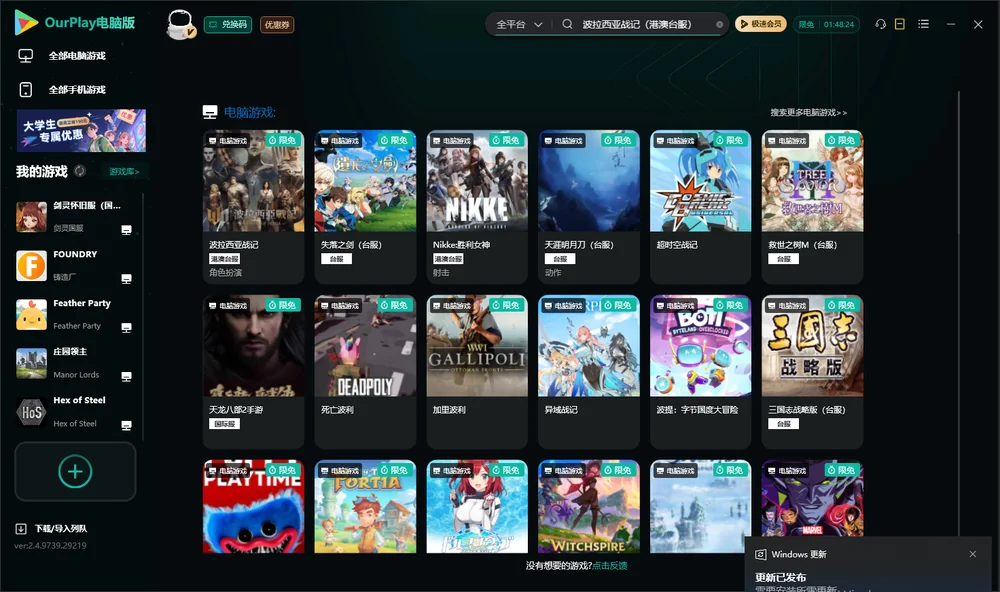Click the PC icon on the Hex of Steel row
1000x592 pixels.
pos(126,426)
